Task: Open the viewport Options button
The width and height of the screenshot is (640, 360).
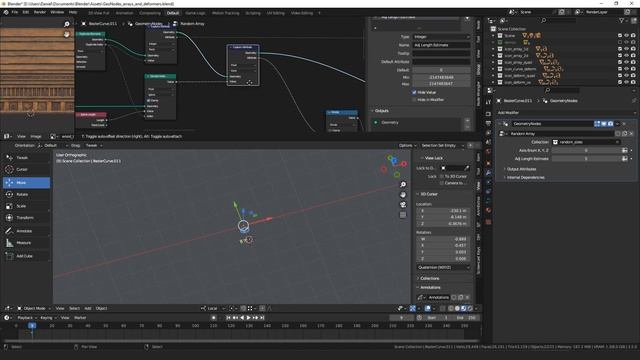Action: coord(407,145)
